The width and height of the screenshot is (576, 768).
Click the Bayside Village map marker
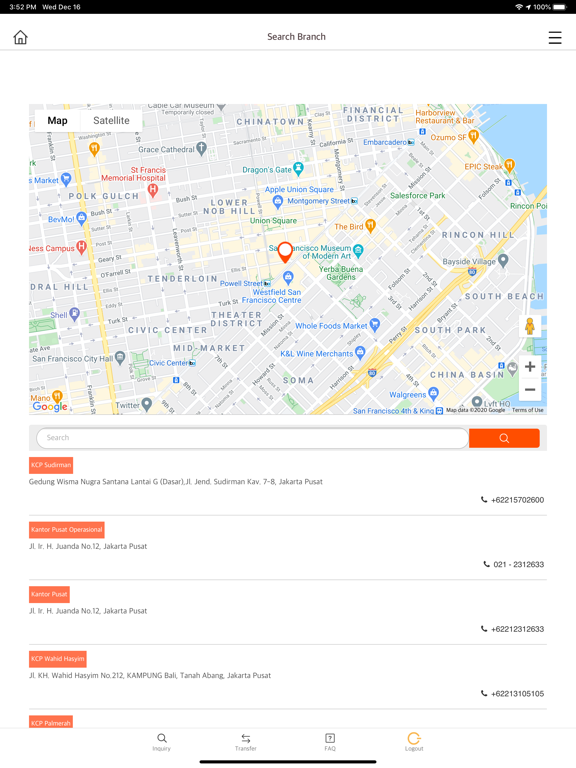click(x=503, y=260)
